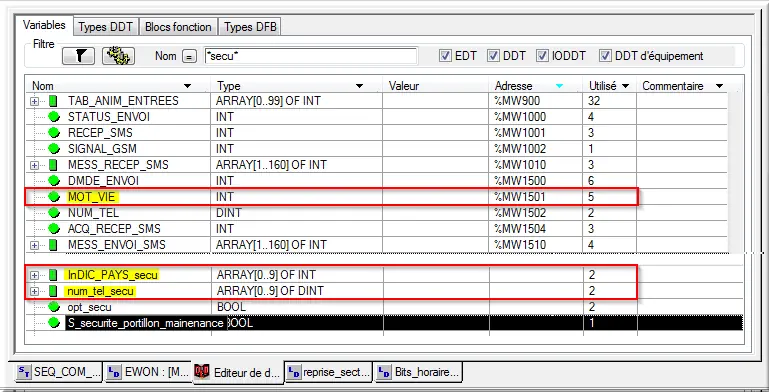Click the ACQ_RECEP_SMS variable name
This screenshot has height=392, width=769.
pos(114,229)
